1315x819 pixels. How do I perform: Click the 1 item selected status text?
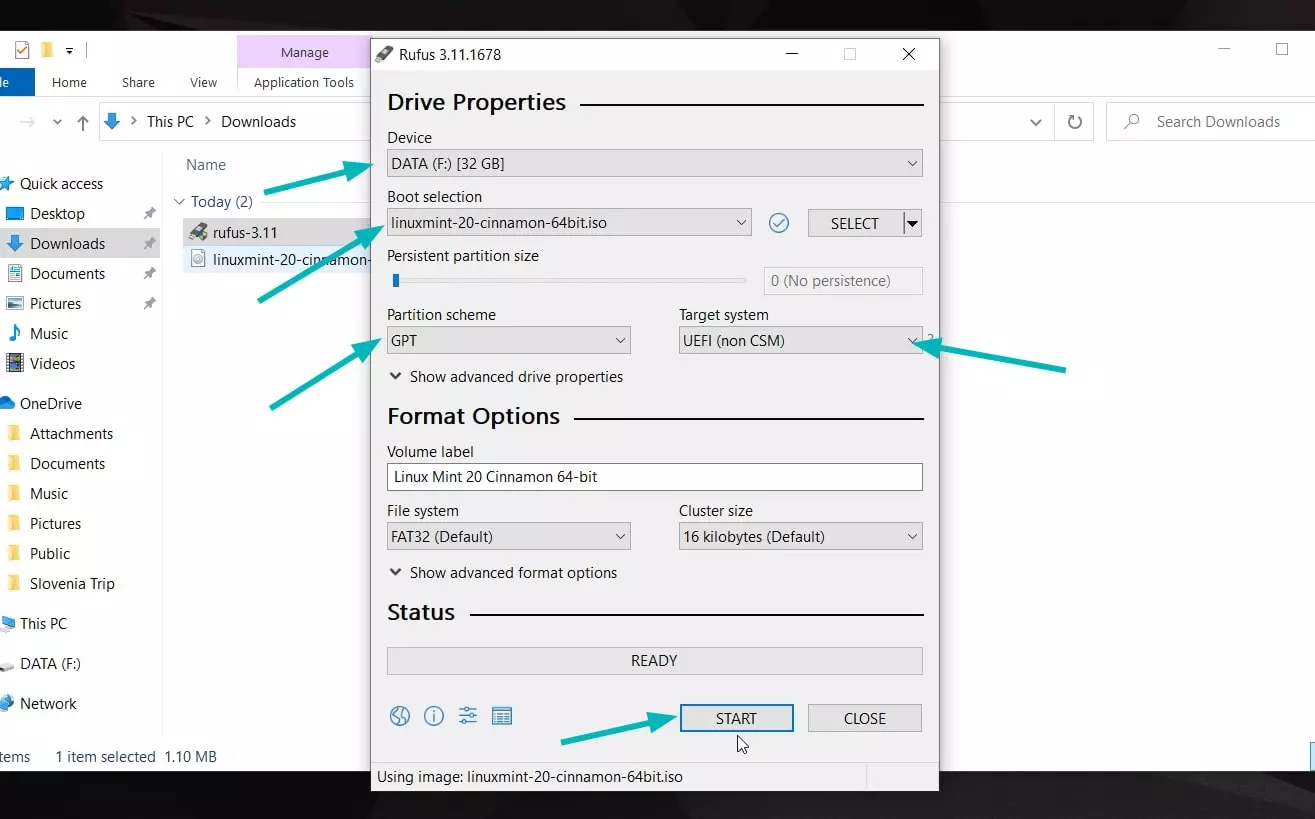(105, 757)
